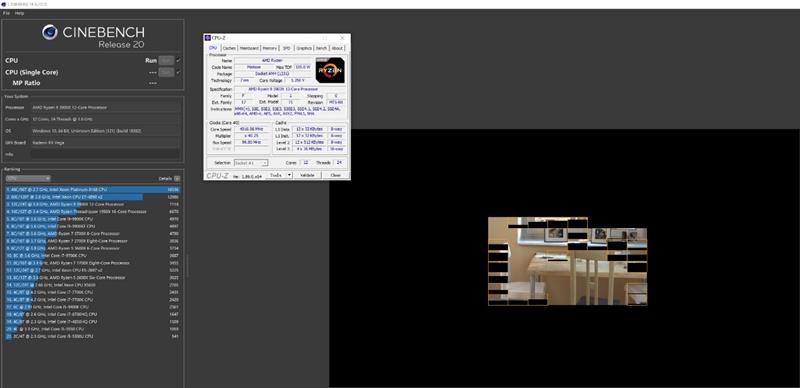
Task: Open the Tools dropdown arrow in CPU-Z
Action: pos(289,175)
